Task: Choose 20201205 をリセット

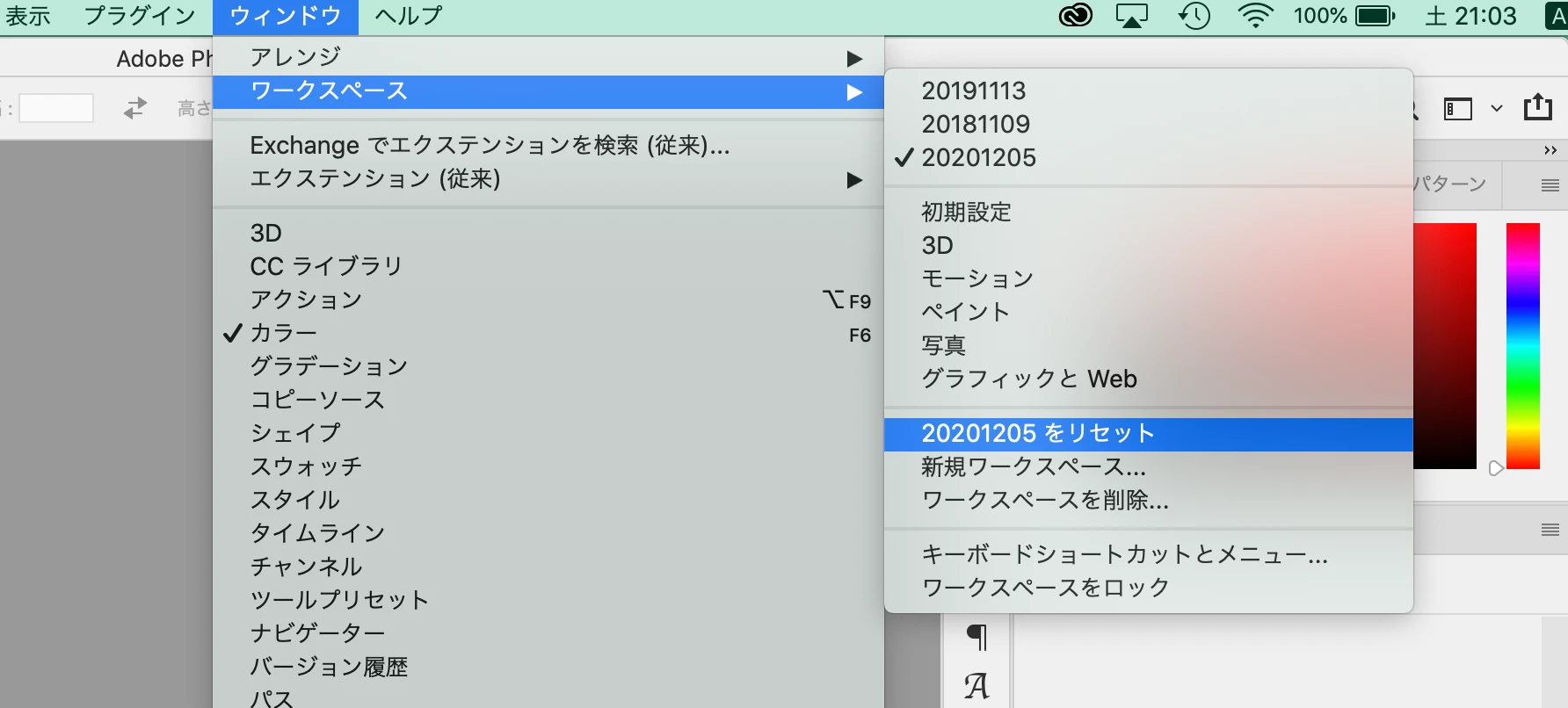Action: 1149,434
